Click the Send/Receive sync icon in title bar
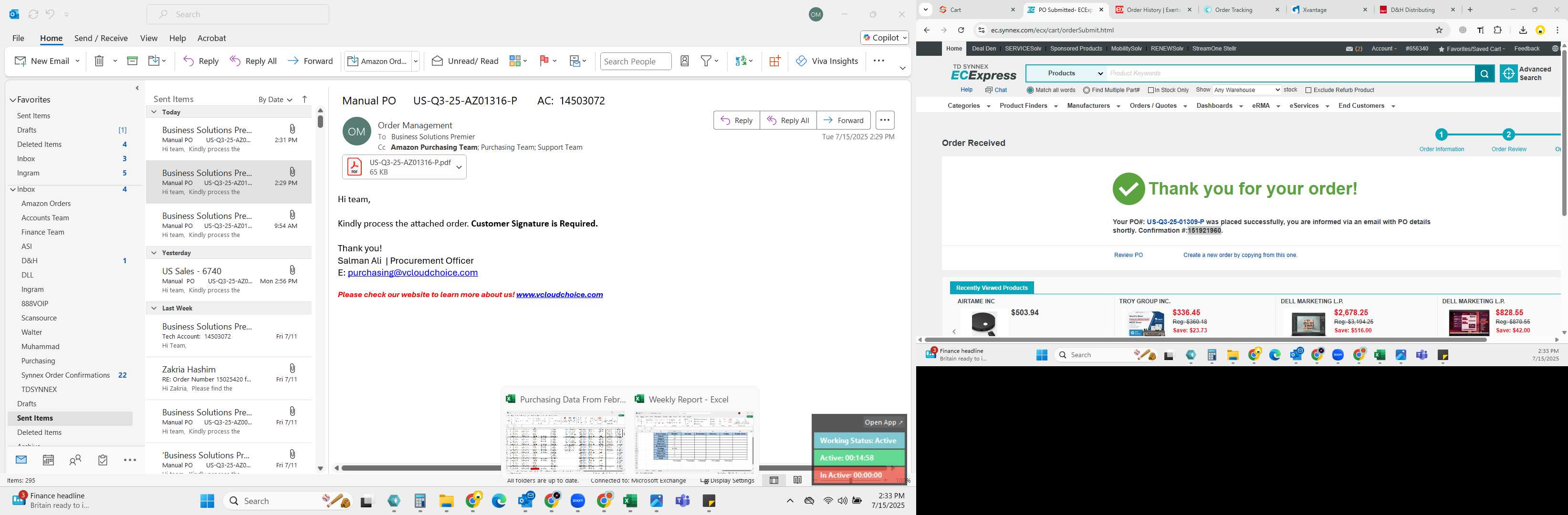The height and width of the screenshot is (515, 1568). tap(33, 14)
